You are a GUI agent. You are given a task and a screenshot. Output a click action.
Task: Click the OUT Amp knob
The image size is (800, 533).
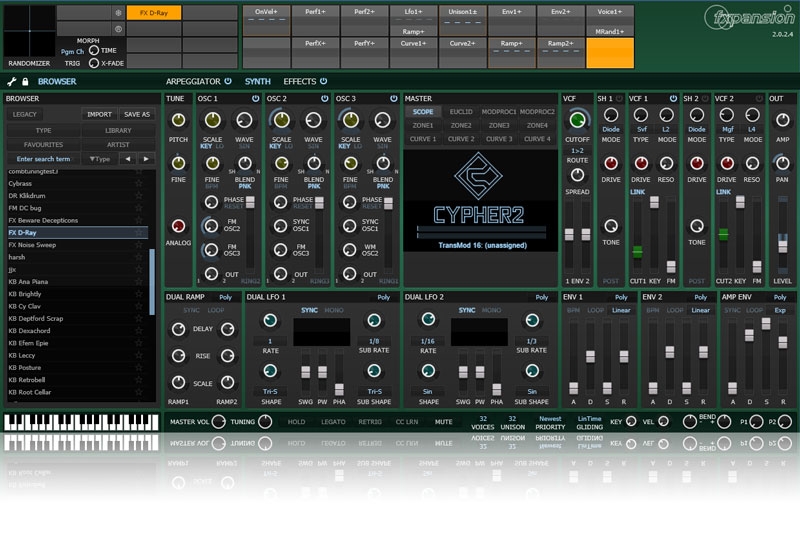pos(783,120)
